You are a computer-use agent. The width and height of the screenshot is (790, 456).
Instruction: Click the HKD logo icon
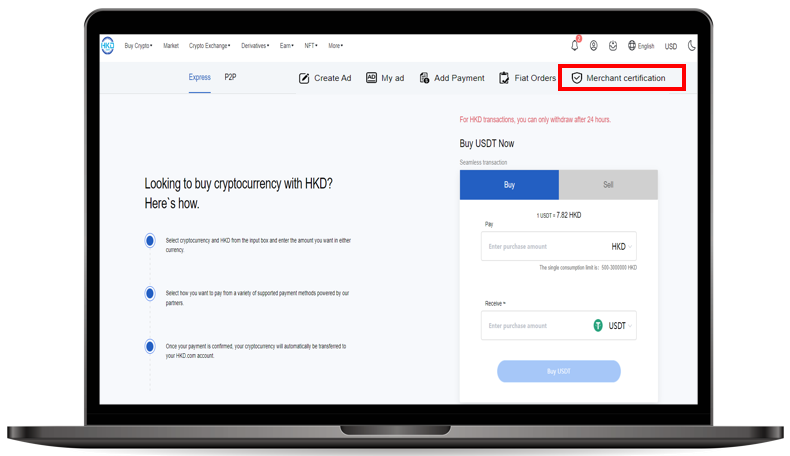point(107,46)
